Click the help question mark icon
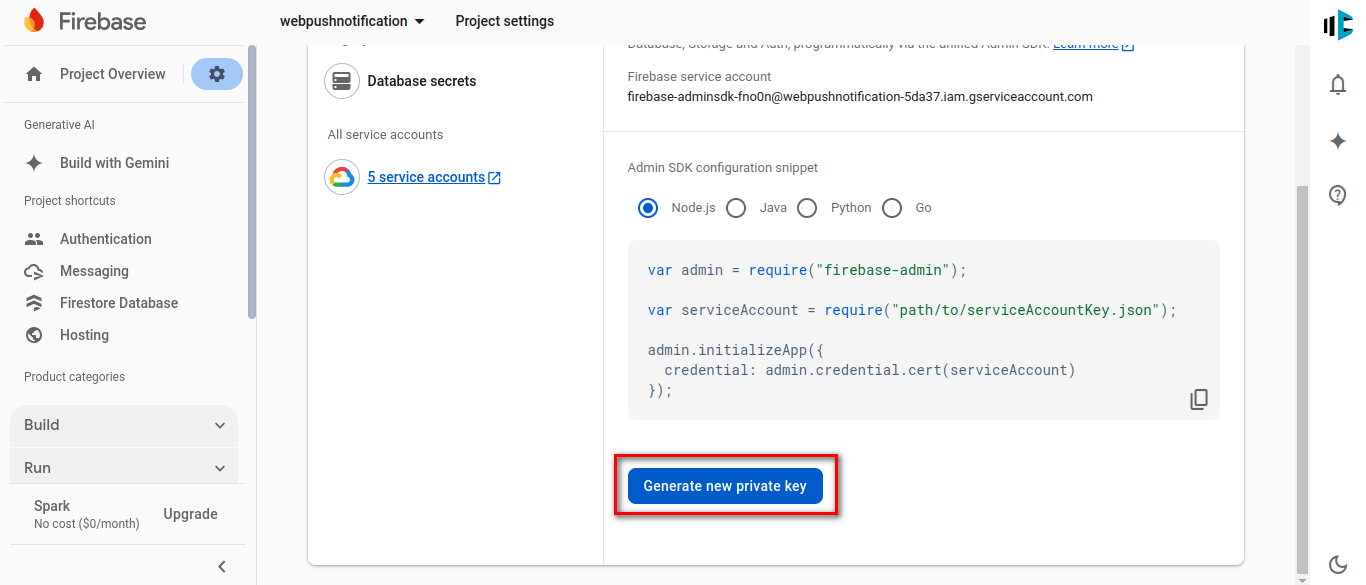 [1338, 195]
